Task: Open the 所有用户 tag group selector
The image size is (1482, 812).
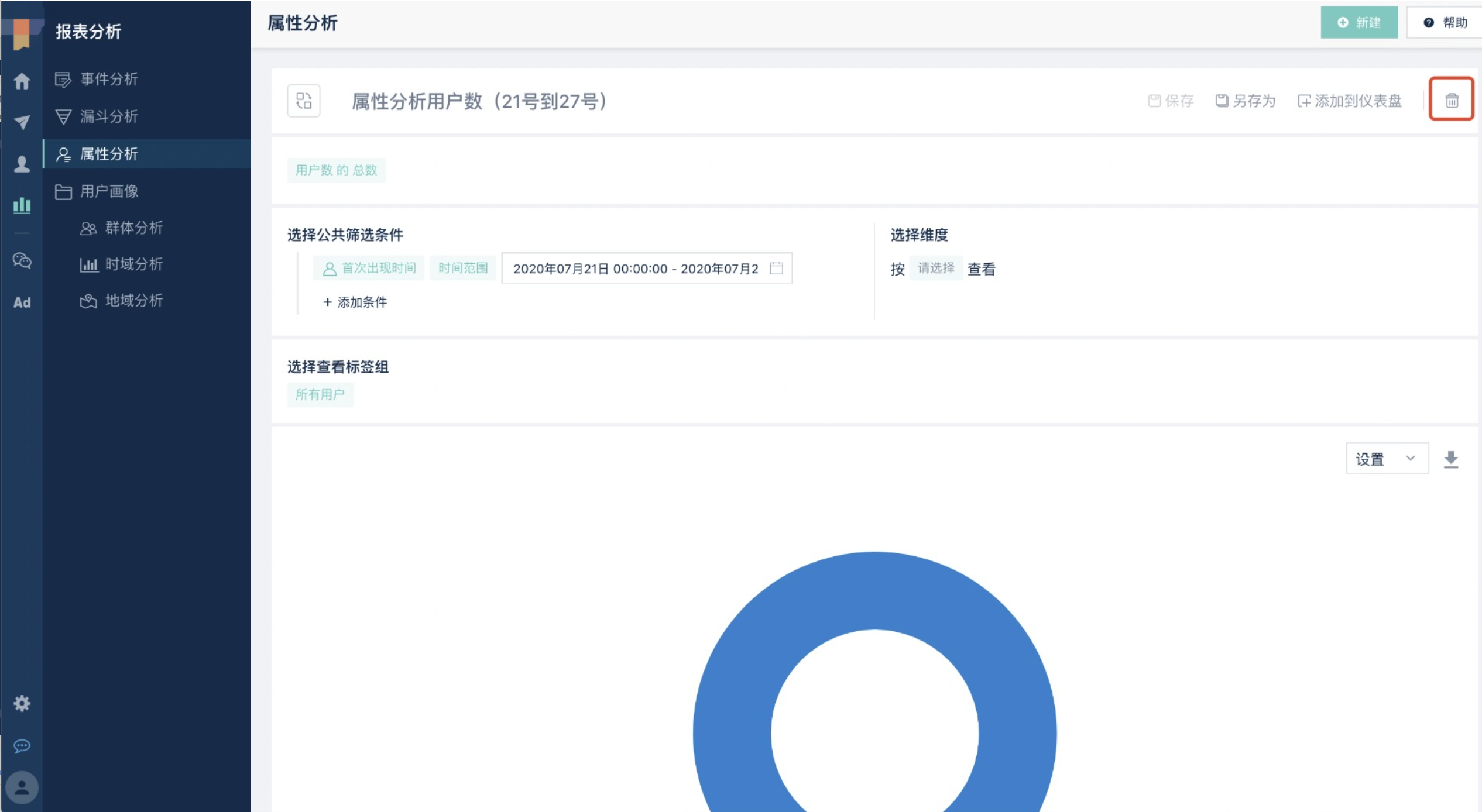Action: (x=320, y=394)
